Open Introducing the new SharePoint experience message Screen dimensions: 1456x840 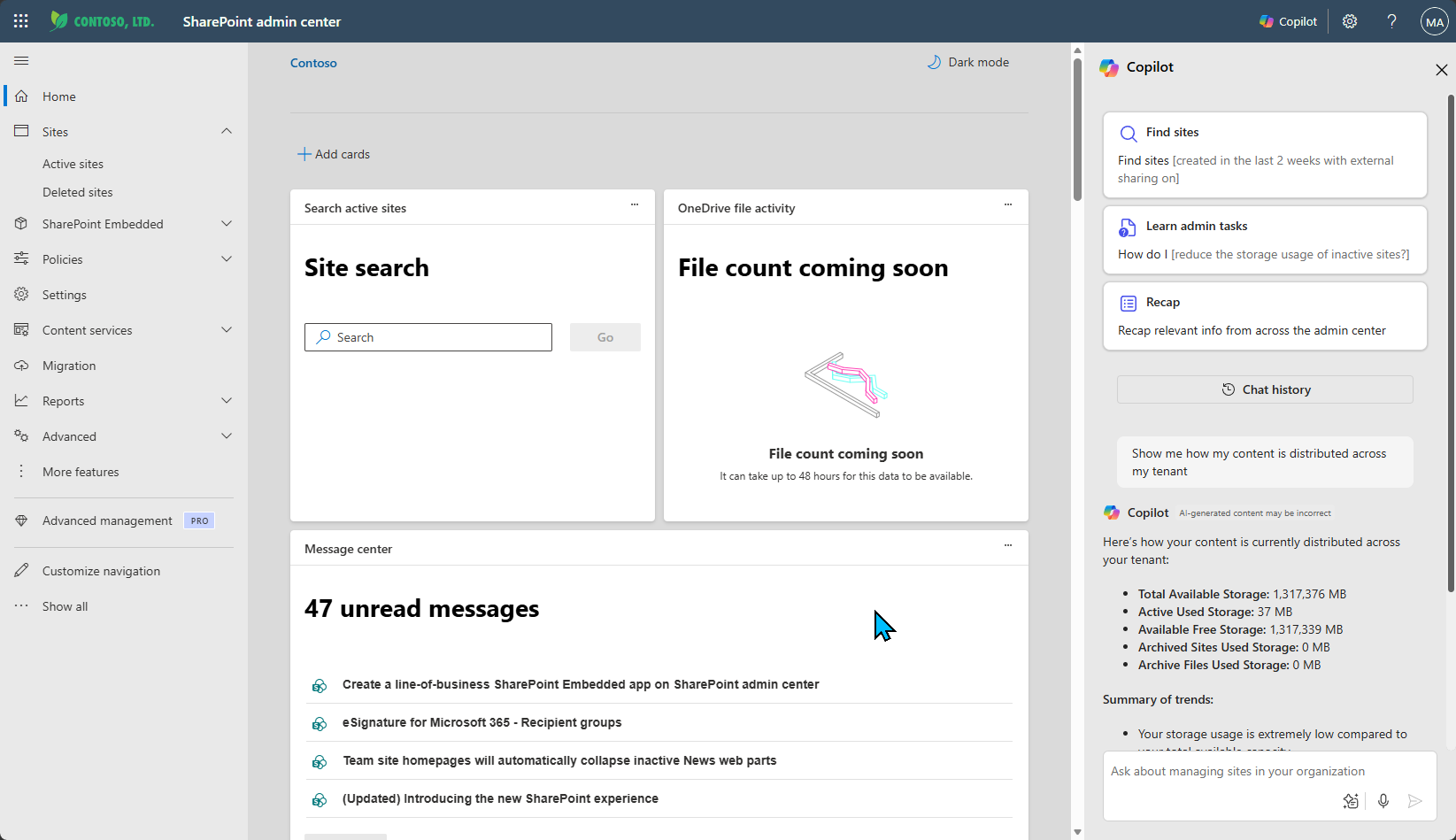pos(500,798)
